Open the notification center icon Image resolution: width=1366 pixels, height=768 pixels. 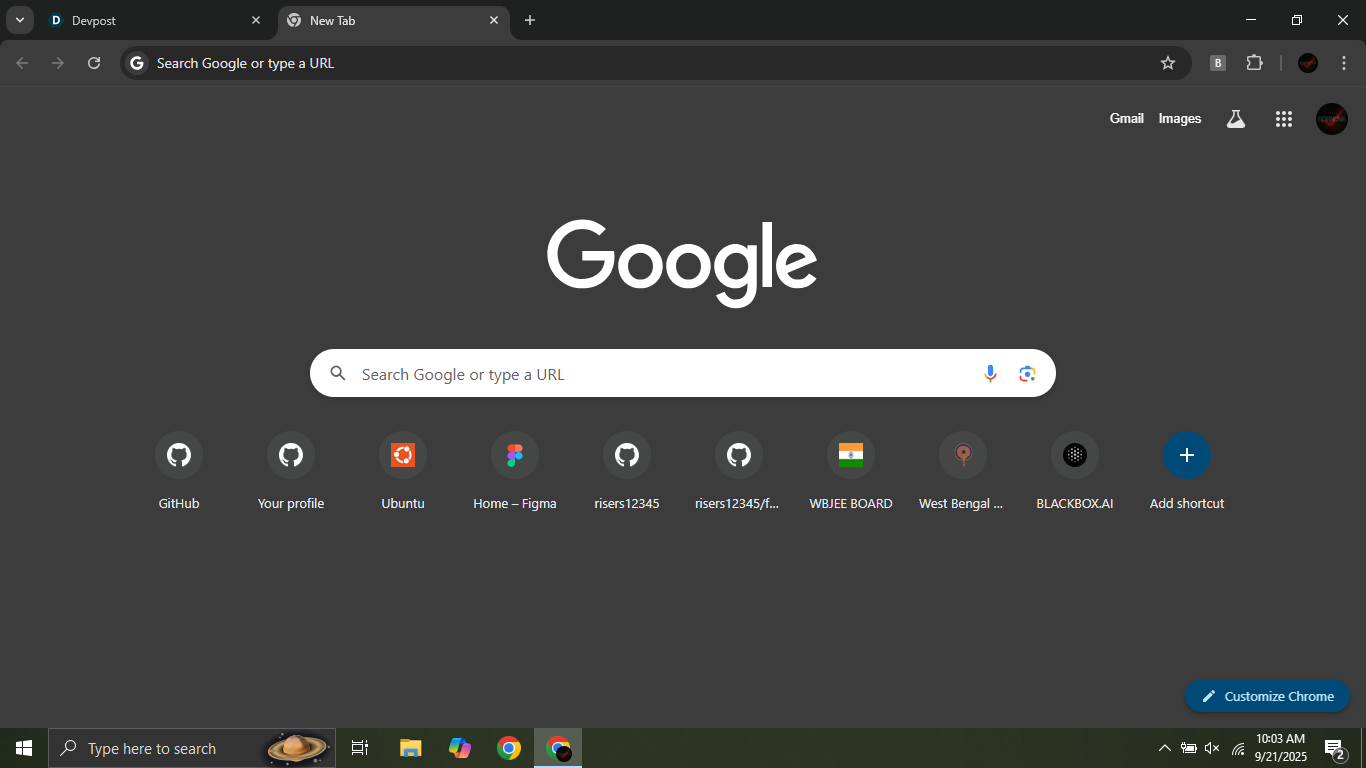[x=1334, y=748]
